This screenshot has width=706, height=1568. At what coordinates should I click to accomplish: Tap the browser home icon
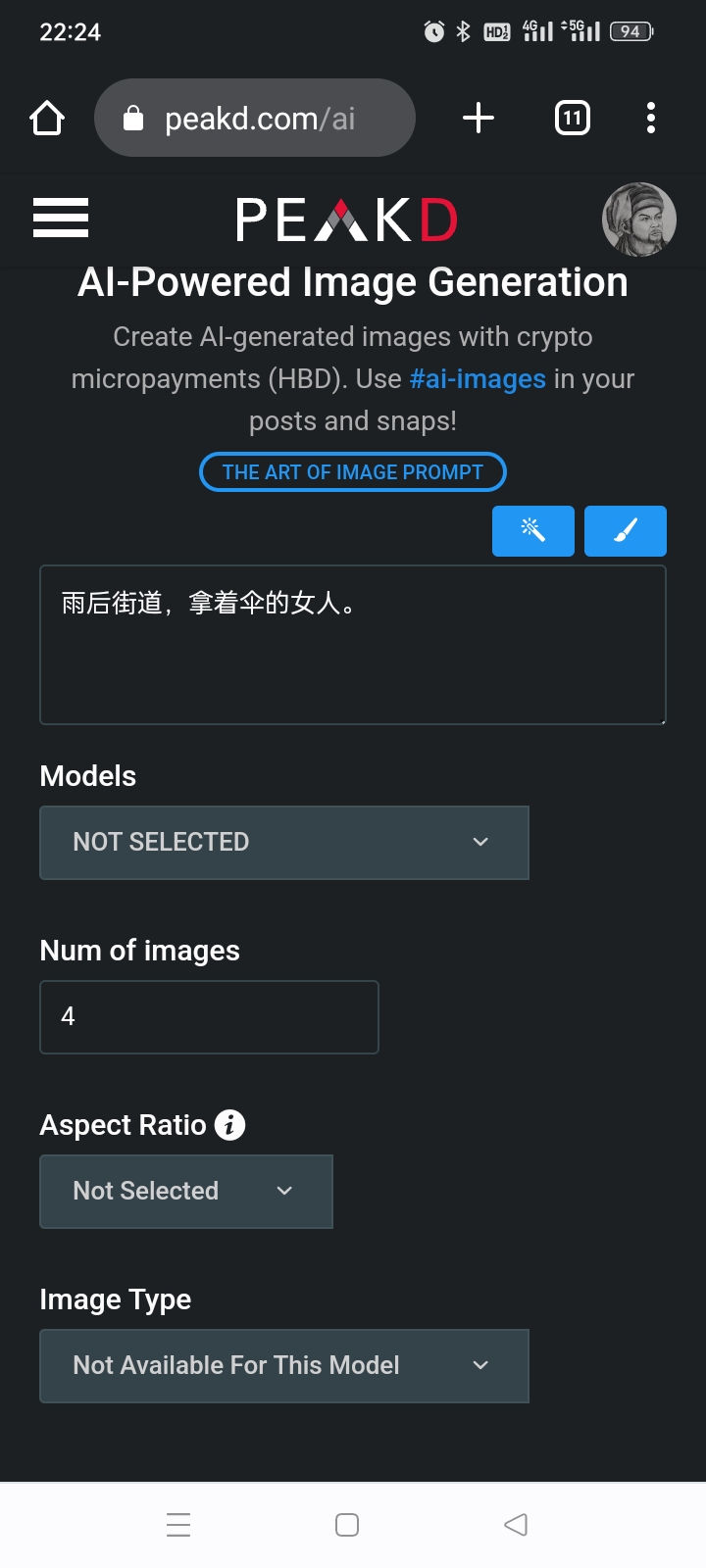click(46, 118)
